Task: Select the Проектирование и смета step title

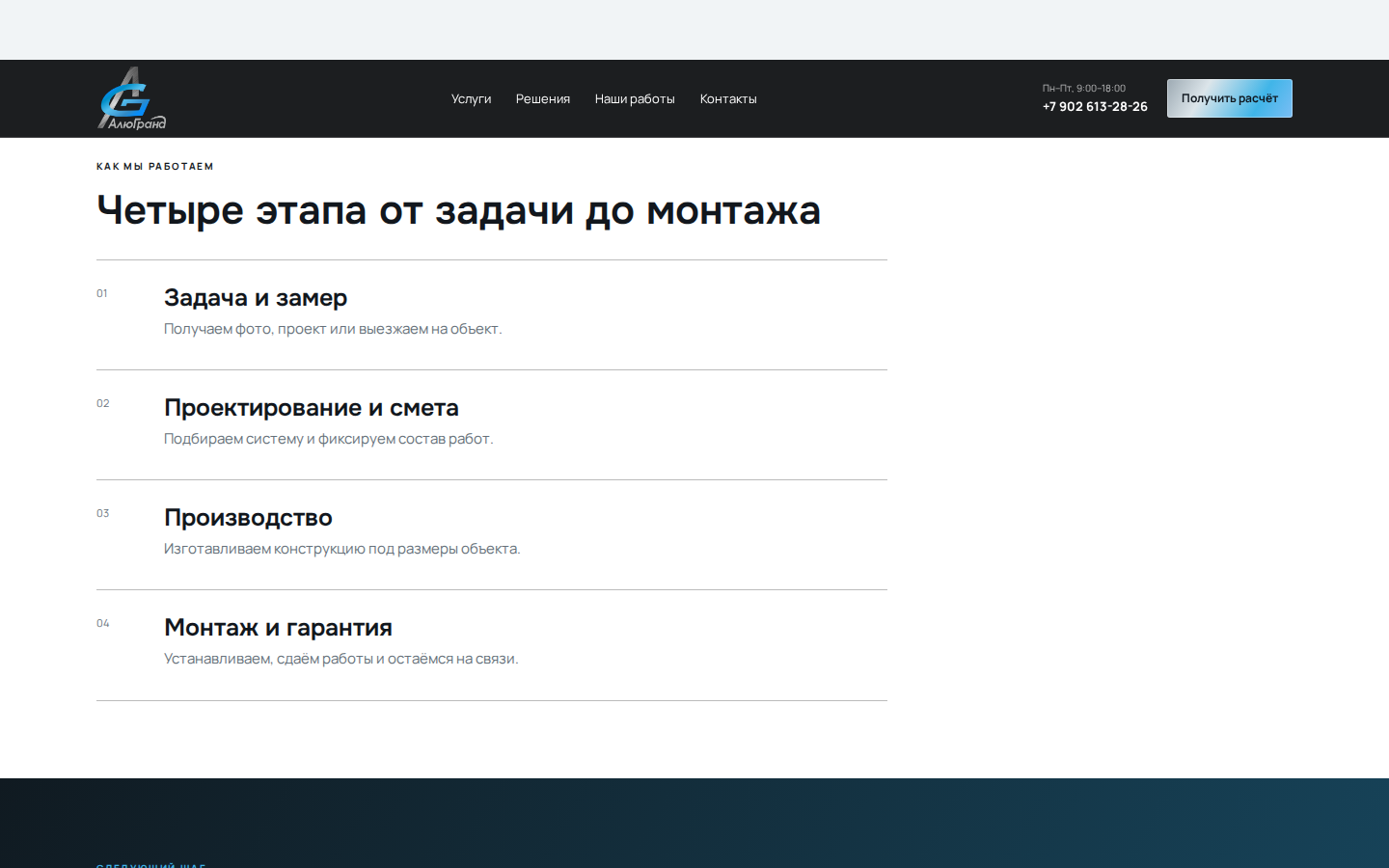Action: (x=312, y=408)
